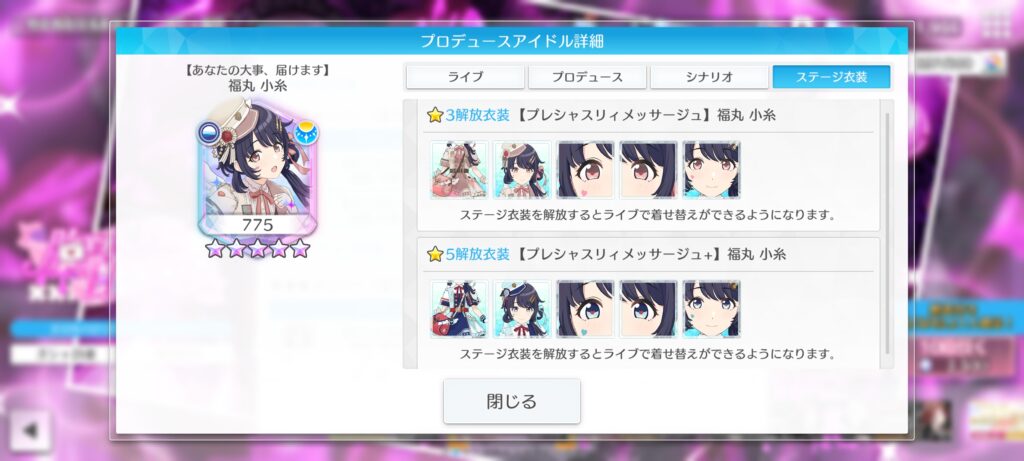1024x461 pixels.
Task: Click the five-star rarity row under card
Action: click(257, 248)
